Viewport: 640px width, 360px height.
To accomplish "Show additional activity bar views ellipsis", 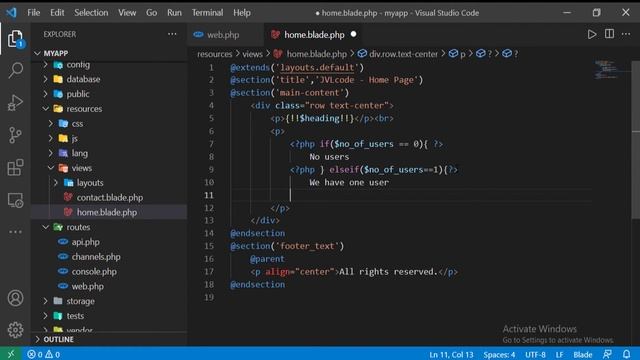I will click(x=16, y=232).
